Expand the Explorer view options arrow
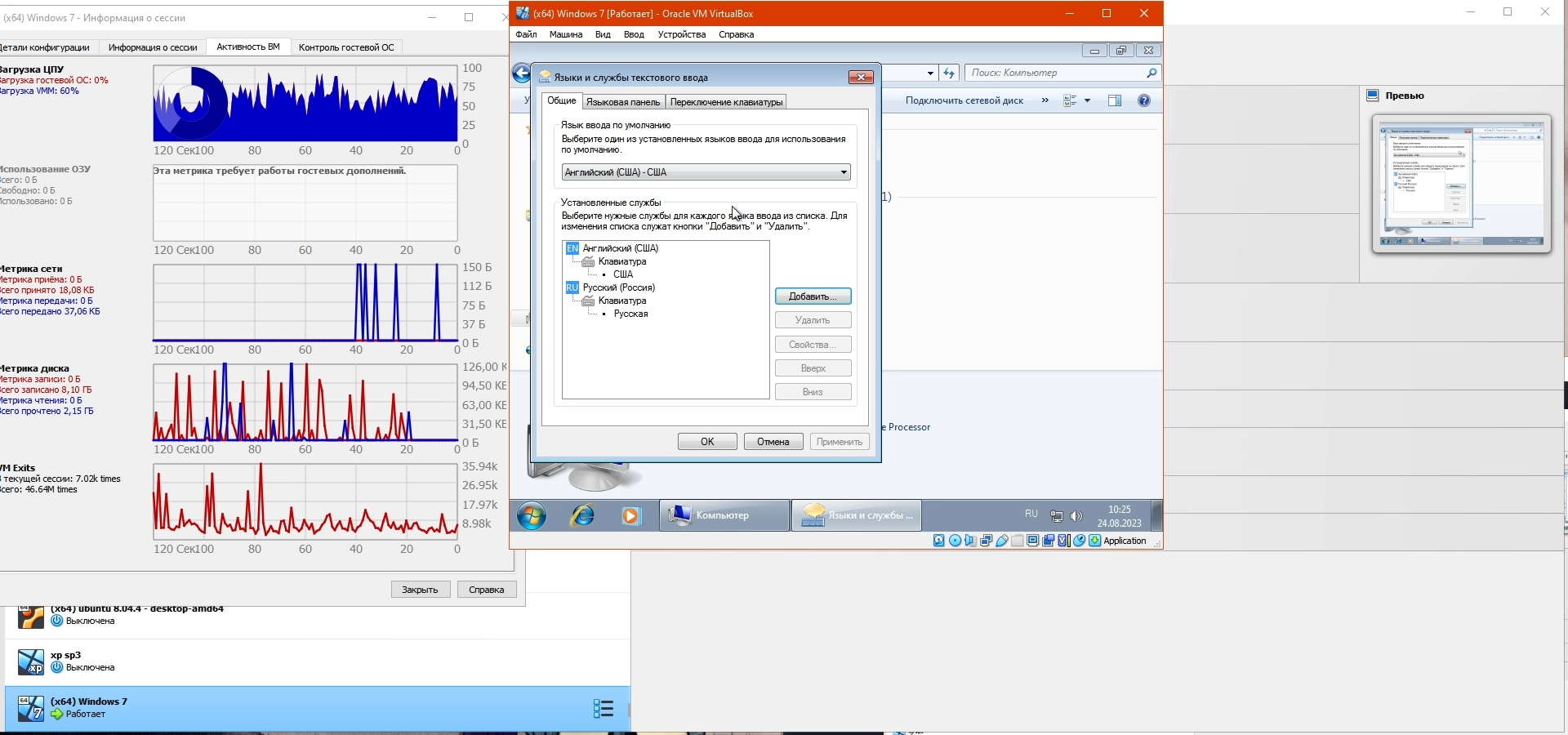Image resolution: width=1568 pixels, height=735 pixels. point(1087,100)
